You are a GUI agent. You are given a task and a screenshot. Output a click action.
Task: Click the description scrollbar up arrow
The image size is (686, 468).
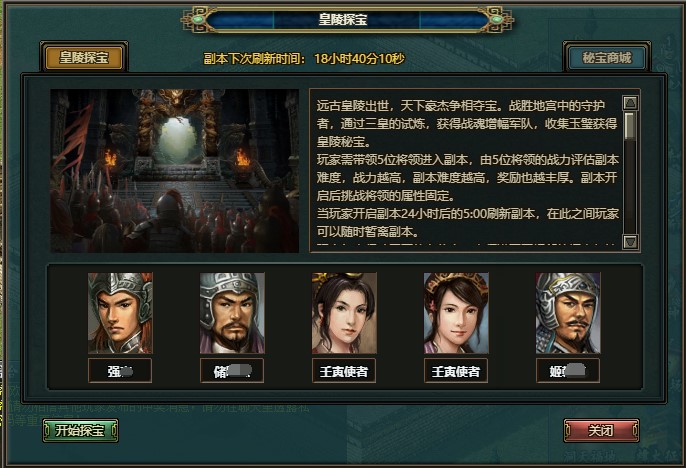[630, 103]
